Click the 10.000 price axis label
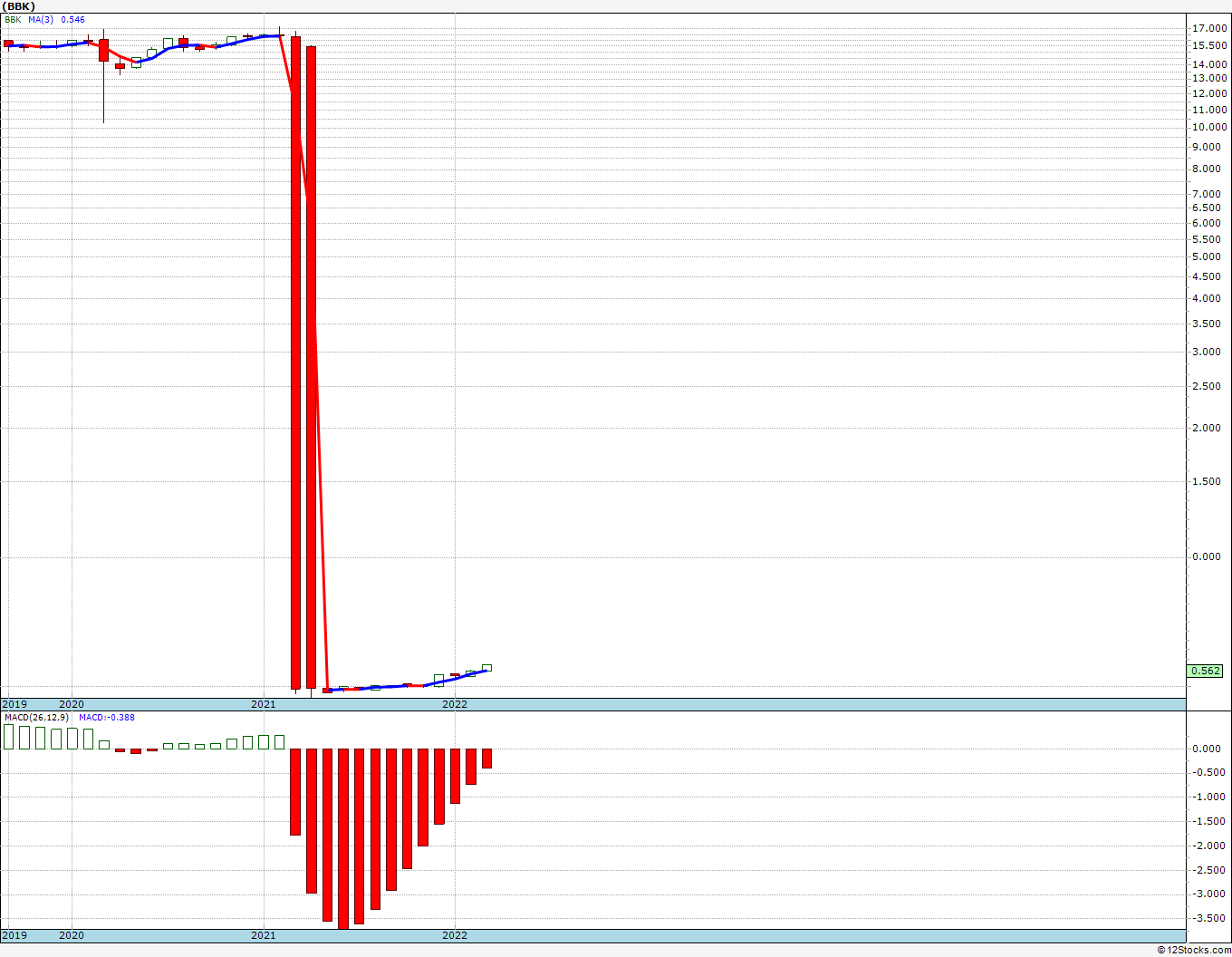 coord(1211,128)
